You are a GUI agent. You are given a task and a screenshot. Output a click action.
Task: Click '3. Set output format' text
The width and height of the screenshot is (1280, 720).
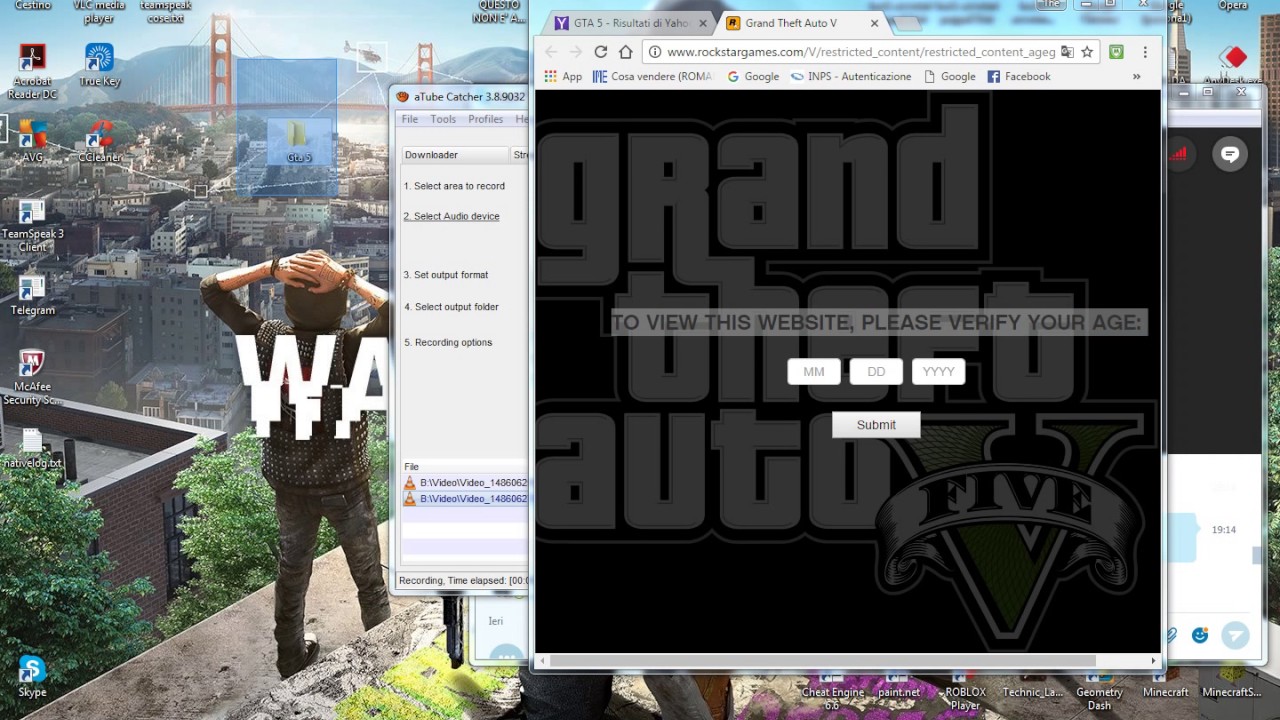446,275
